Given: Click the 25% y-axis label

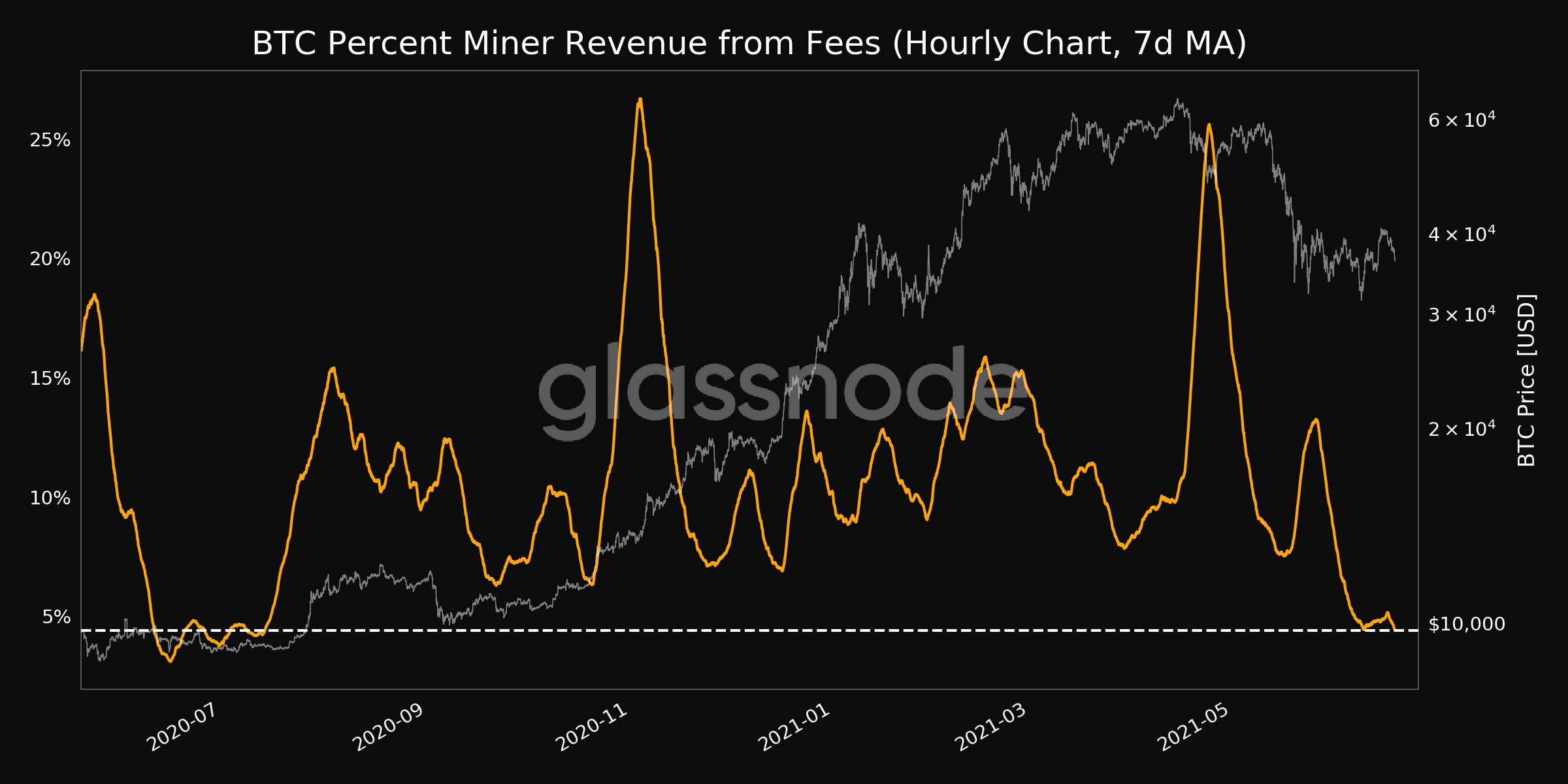Looking at the screenshot, I should (50, 140).
